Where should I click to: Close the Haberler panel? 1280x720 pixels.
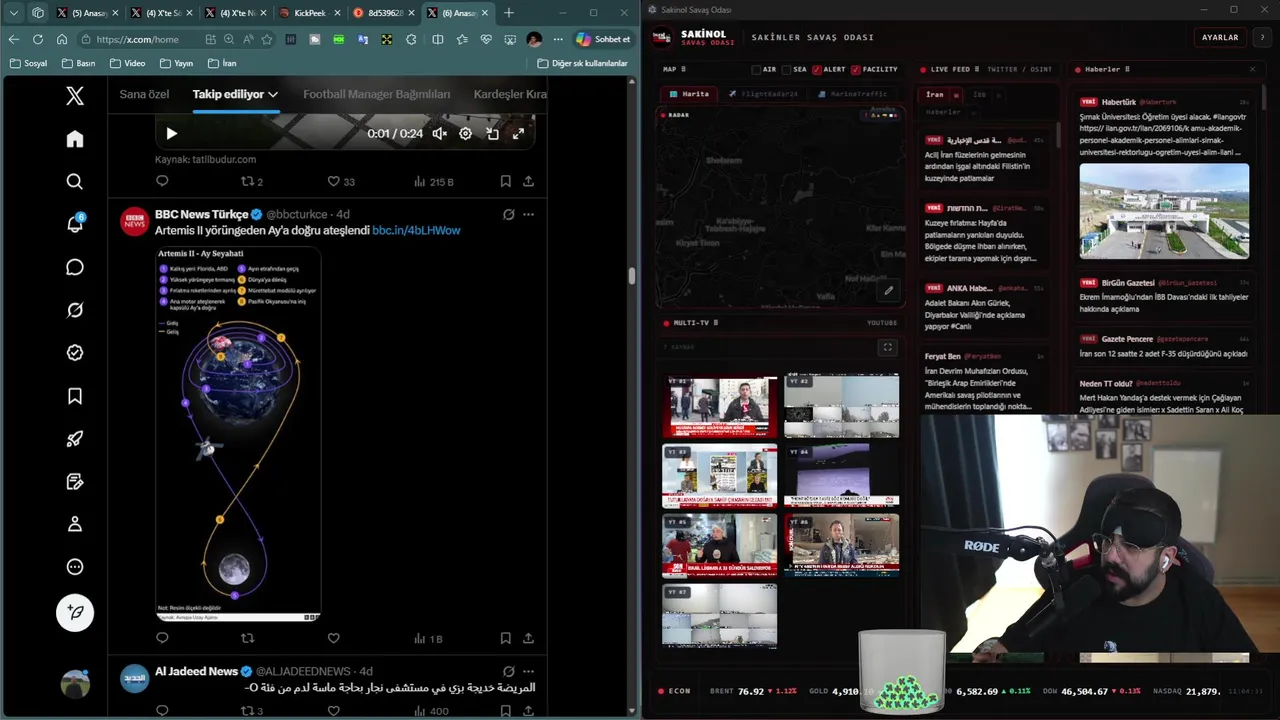pos(1252,69)
